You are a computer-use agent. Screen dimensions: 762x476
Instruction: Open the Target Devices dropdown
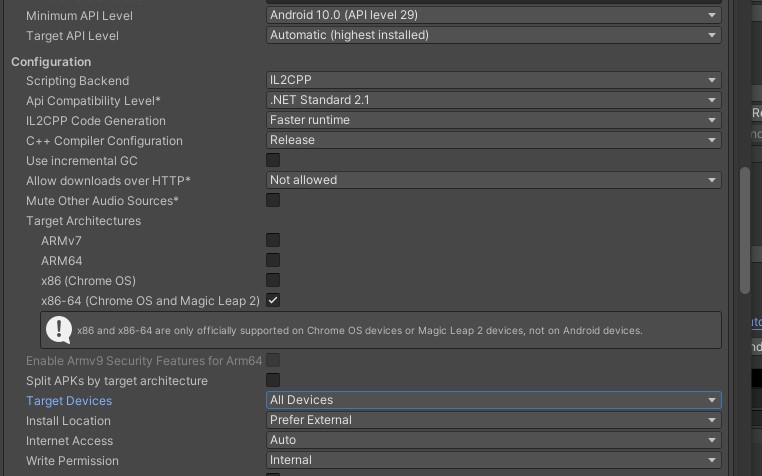[493, 400]
